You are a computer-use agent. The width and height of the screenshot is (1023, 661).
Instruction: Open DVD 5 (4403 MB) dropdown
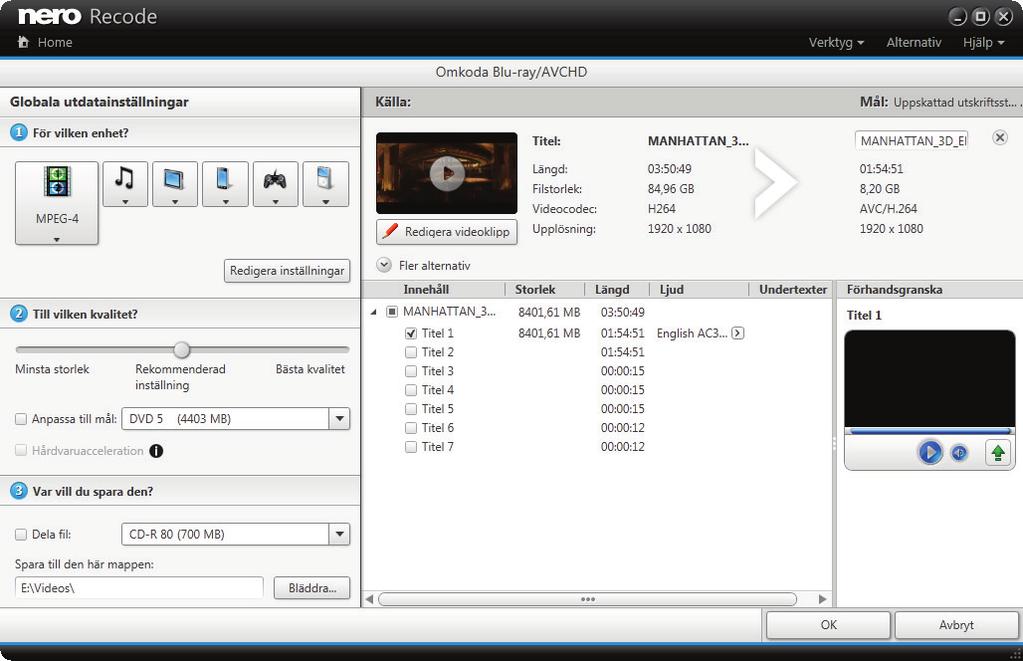[339, 419]
